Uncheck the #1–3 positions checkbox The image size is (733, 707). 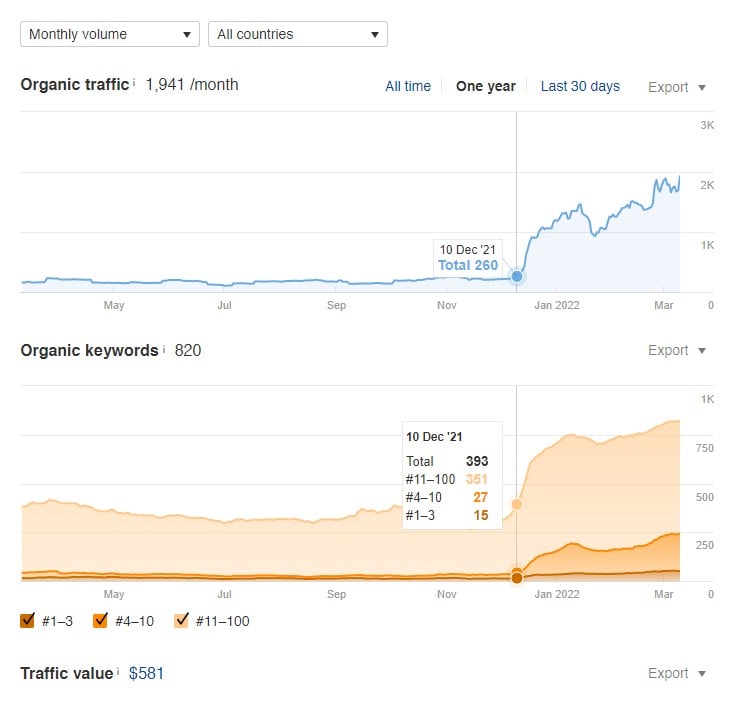(28, 621)
